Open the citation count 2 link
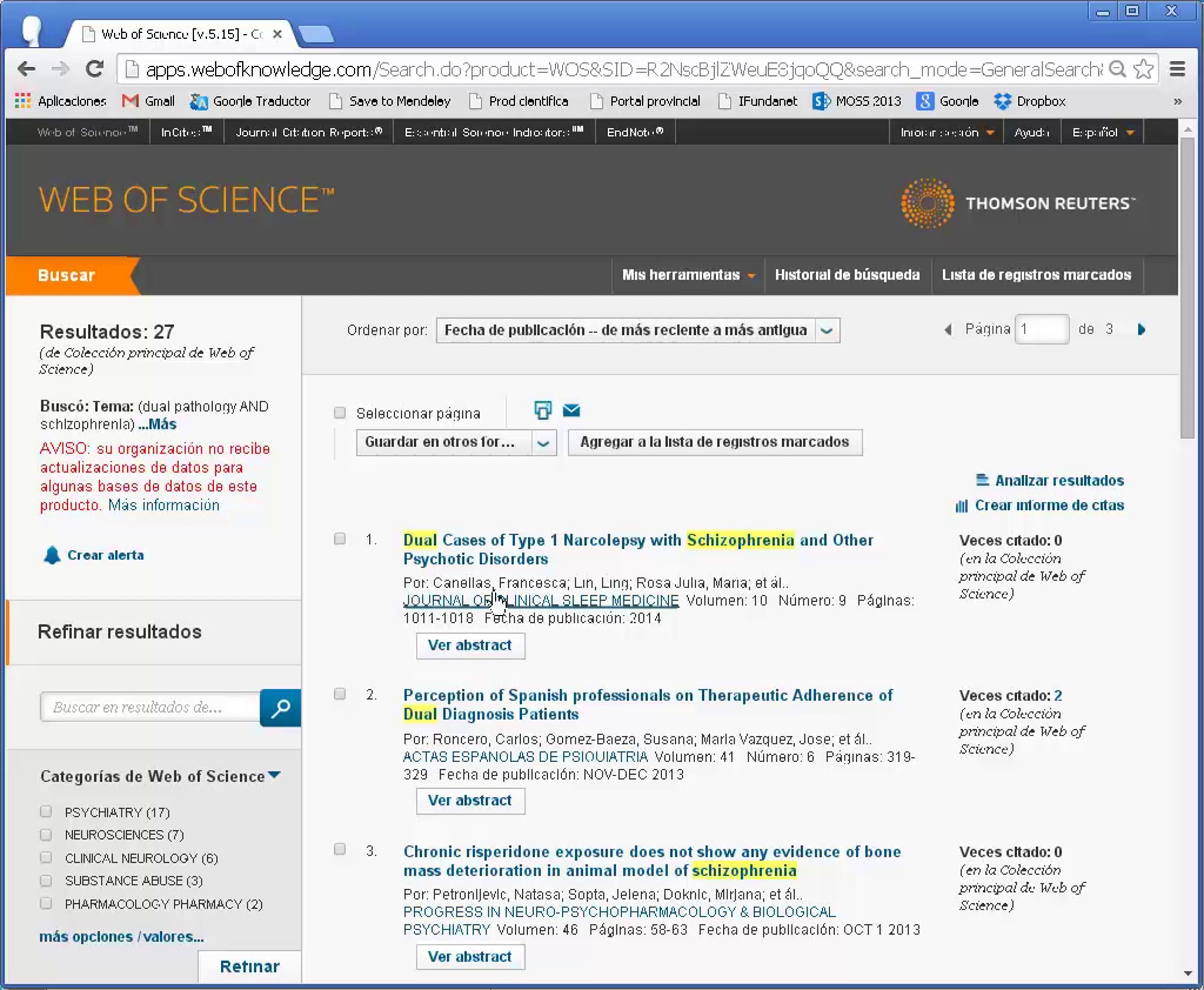Image resolution: width=1204 pixels, height=990 pixels. (x=1058, y=695)
